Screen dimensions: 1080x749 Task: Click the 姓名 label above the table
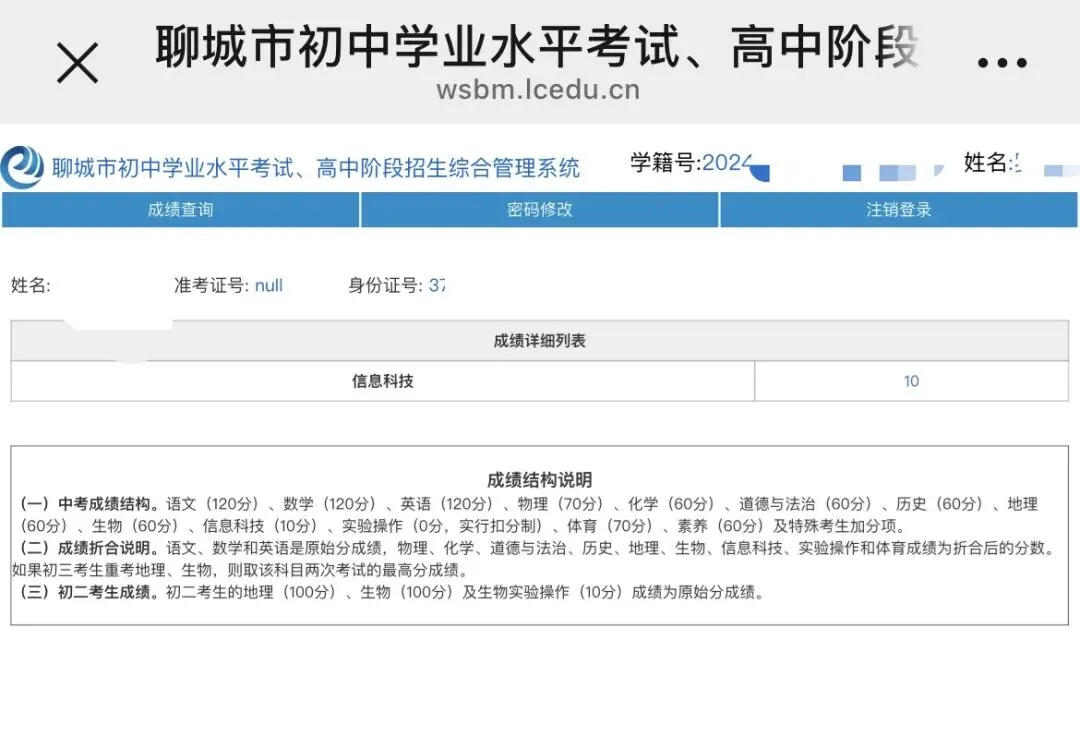click(30, 285)
